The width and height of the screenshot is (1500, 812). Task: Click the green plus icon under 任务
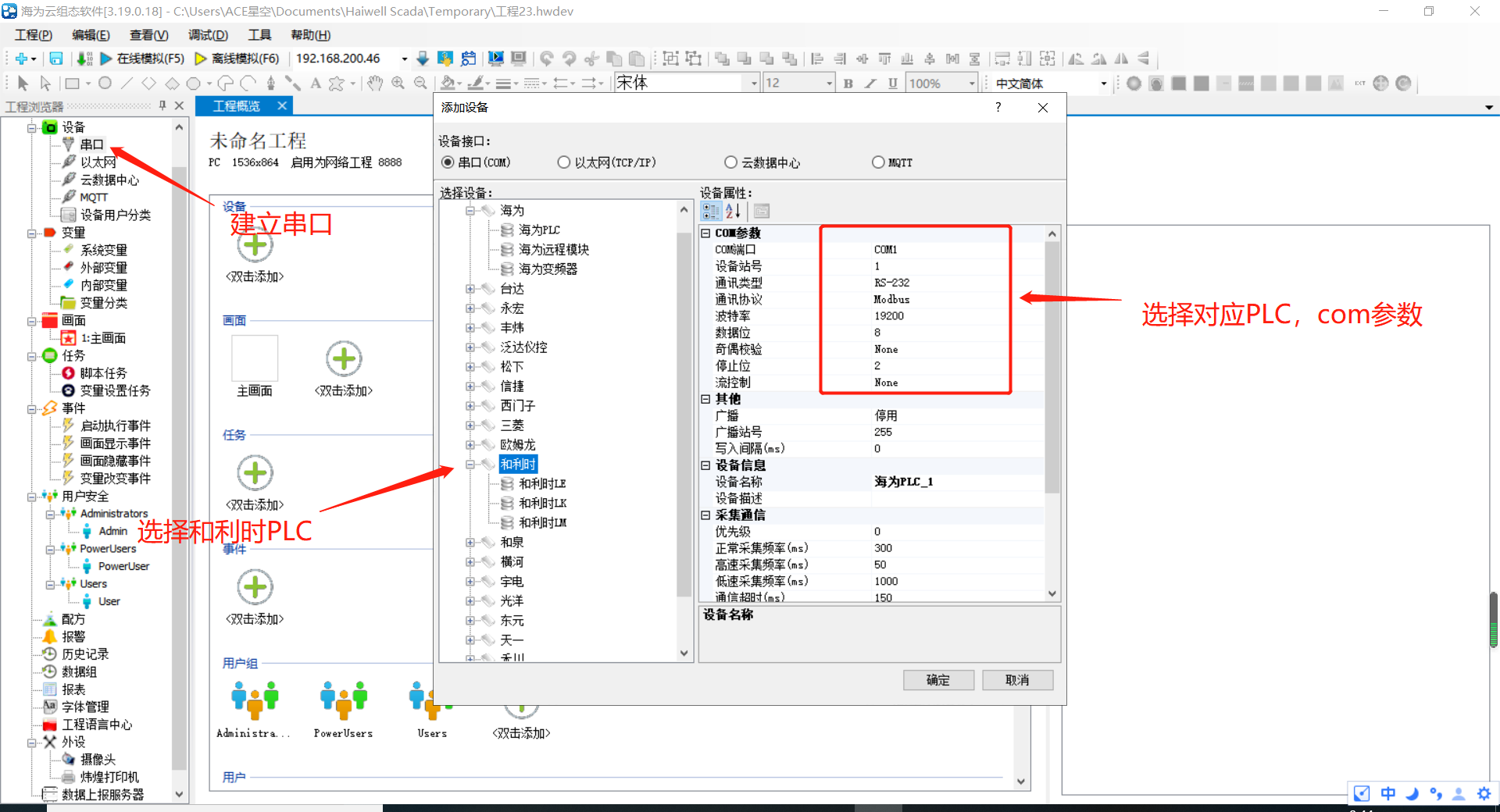[255, 473]
